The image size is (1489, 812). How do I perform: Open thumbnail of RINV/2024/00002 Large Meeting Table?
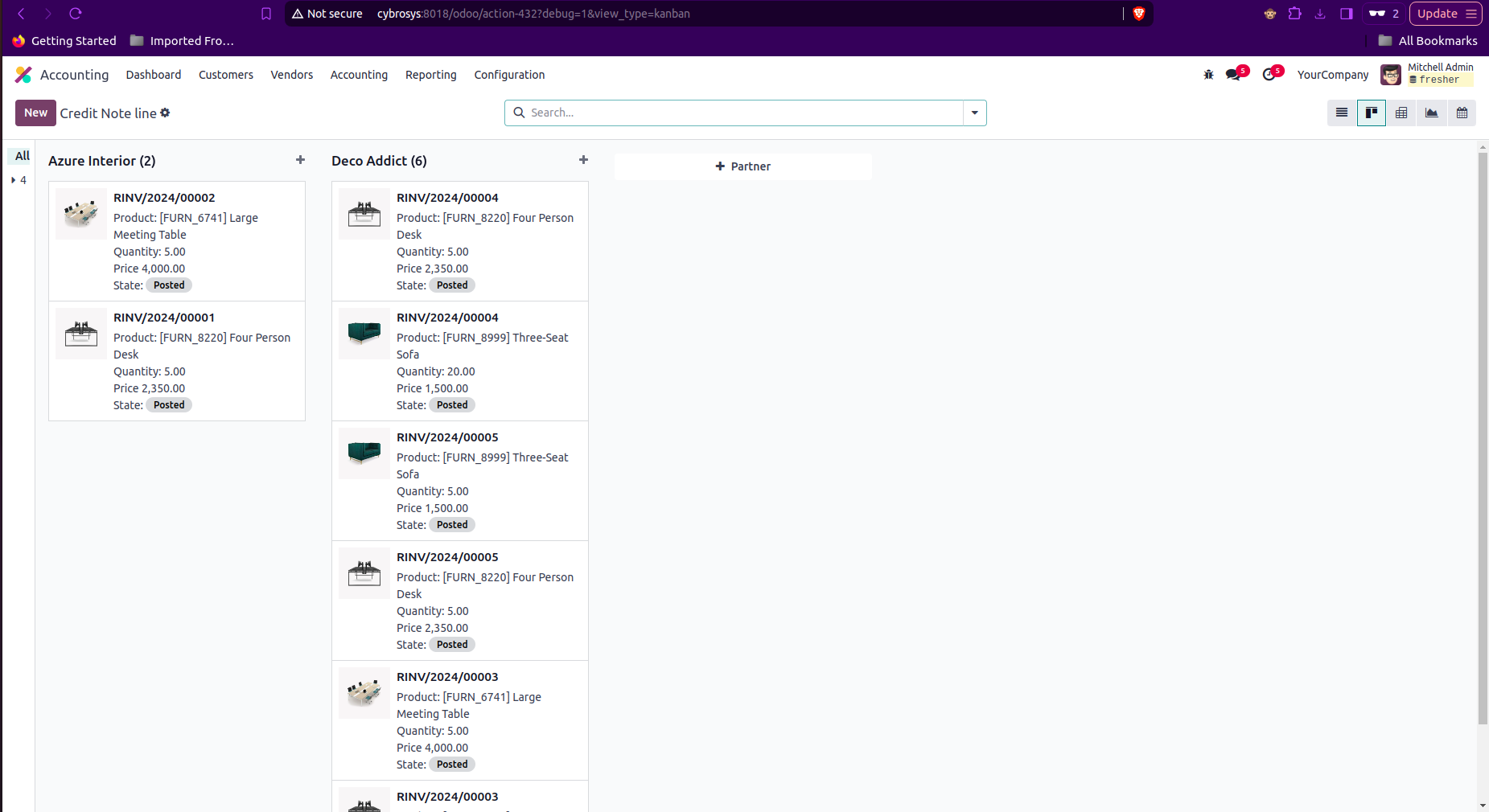tap(81, 214)
